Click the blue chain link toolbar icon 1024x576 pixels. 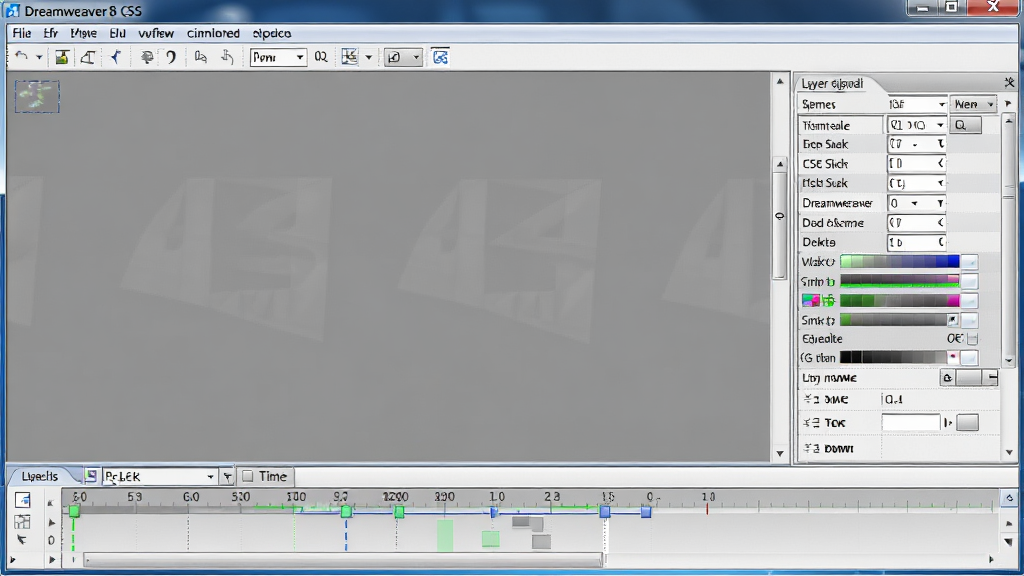click(440, 57)
